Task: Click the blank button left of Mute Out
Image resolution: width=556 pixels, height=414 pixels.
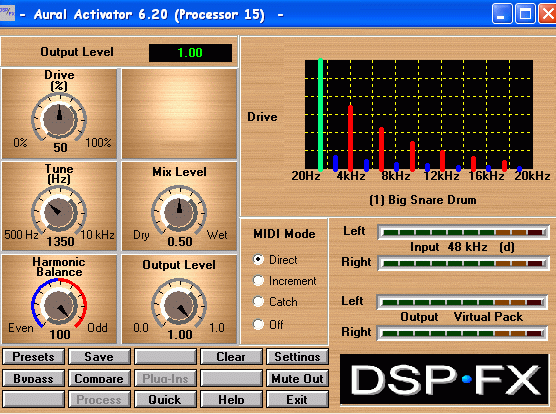Action: coord(231,378)
